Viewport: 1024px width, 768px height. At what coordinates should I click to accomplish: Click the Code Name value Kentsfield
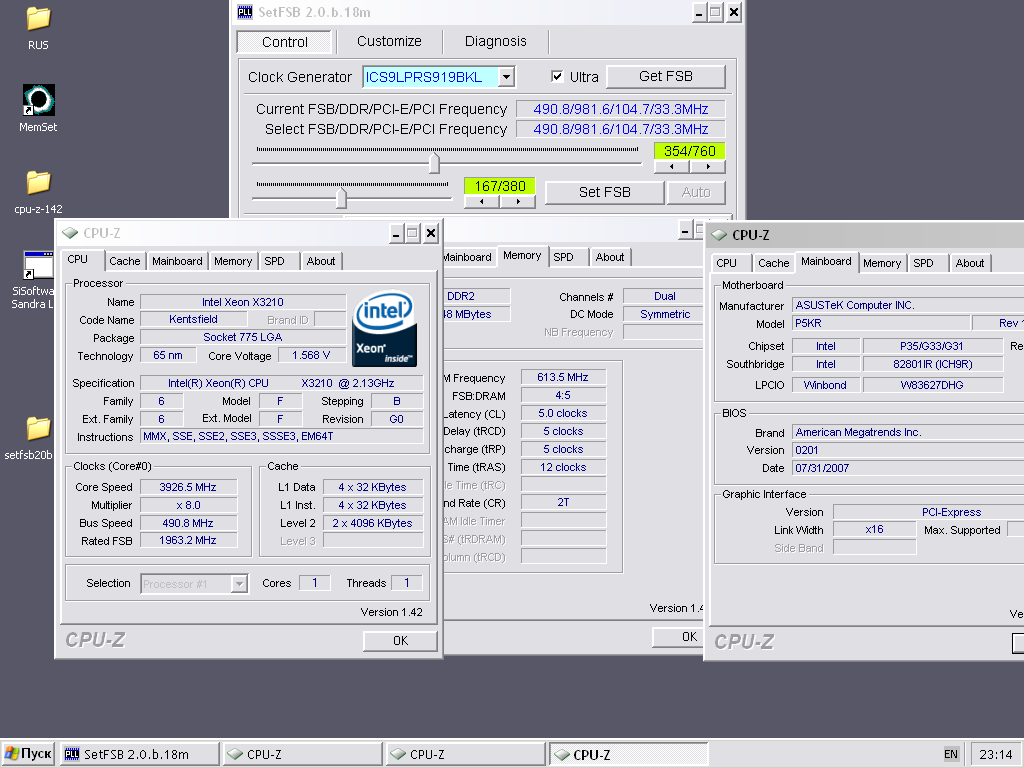click(193, 319)
